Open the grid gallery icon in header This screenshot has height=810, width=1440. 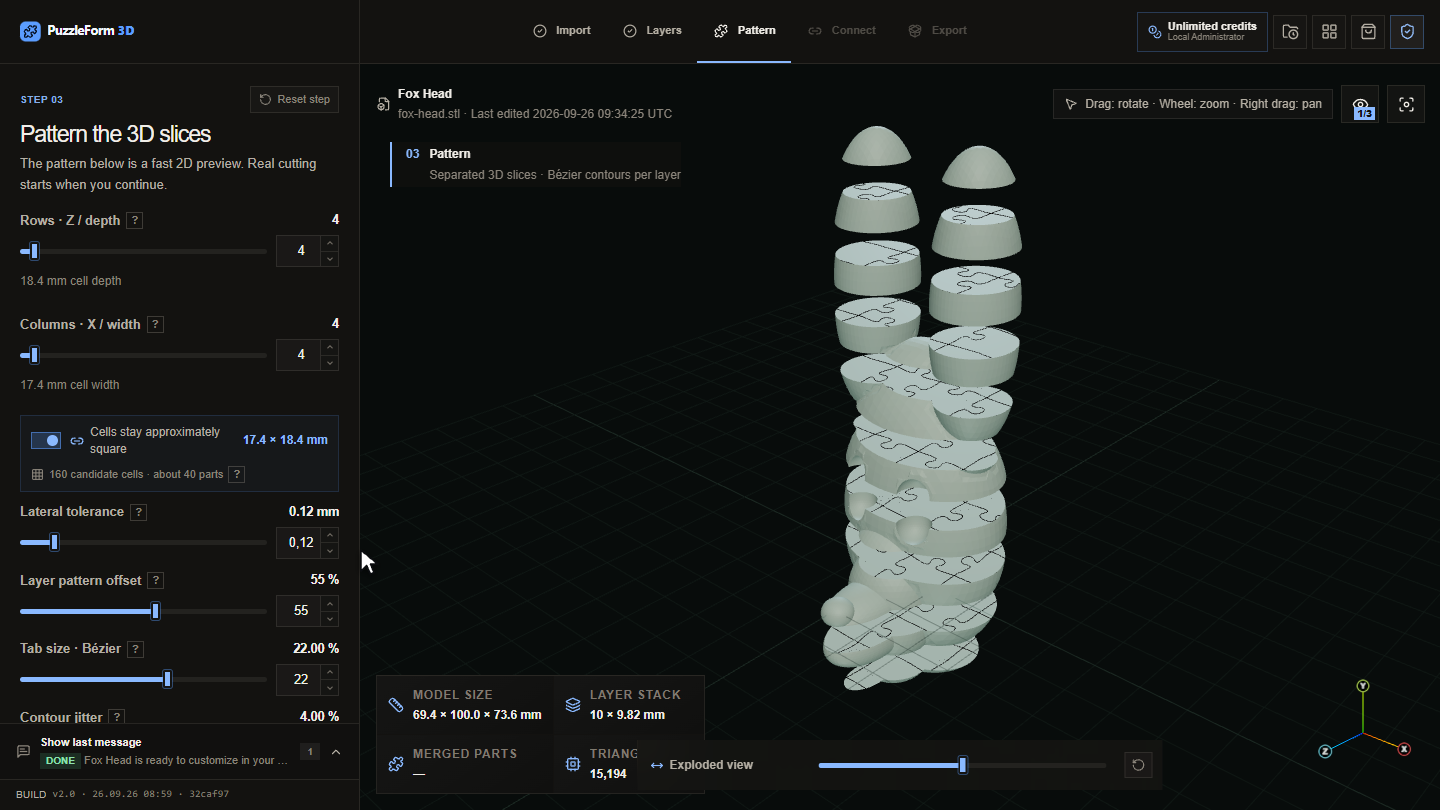1329,32
